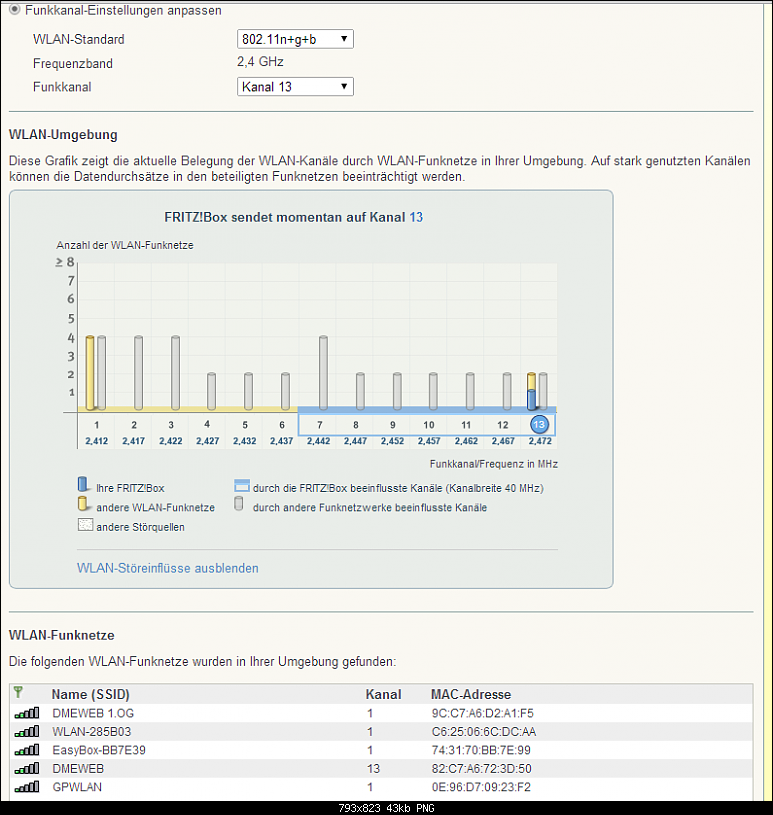Click the MAC-Adresse column header
The width and height of the screenshot is (773, 815).
470,694
